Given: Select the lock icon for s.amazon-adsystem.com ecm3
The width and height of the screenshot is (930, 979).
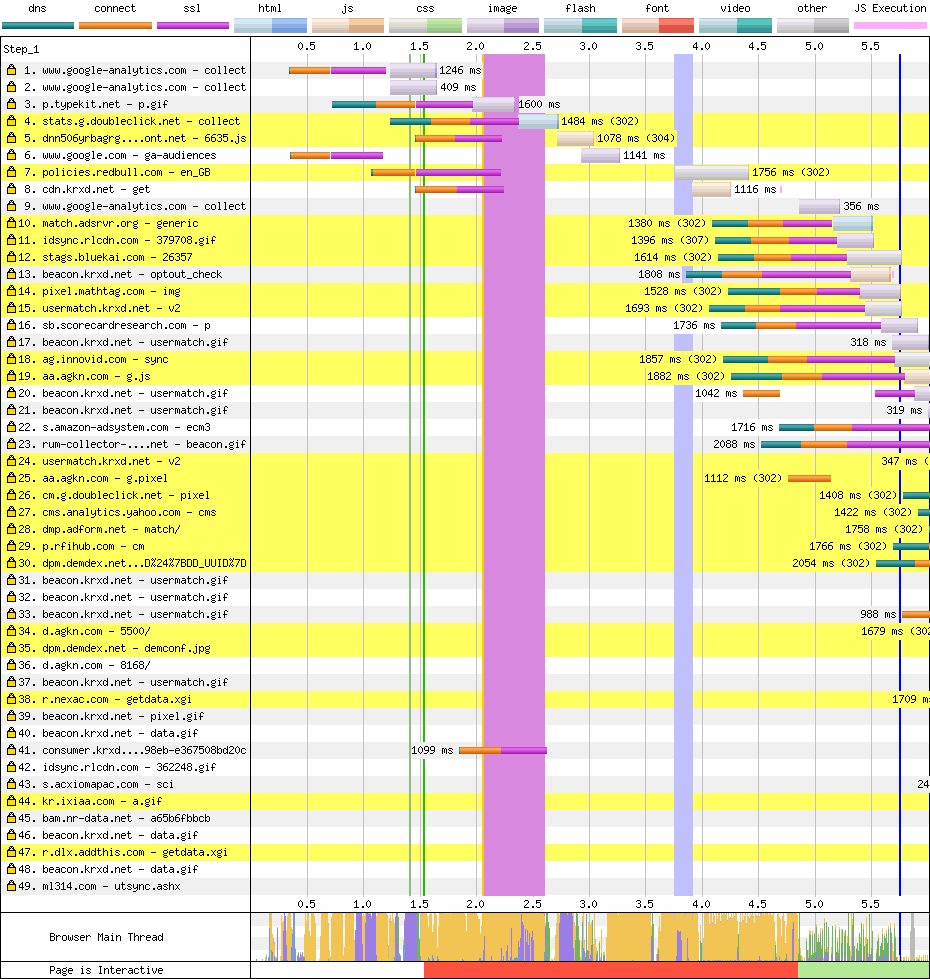Looking at the screenshot, I should point(11,427).
